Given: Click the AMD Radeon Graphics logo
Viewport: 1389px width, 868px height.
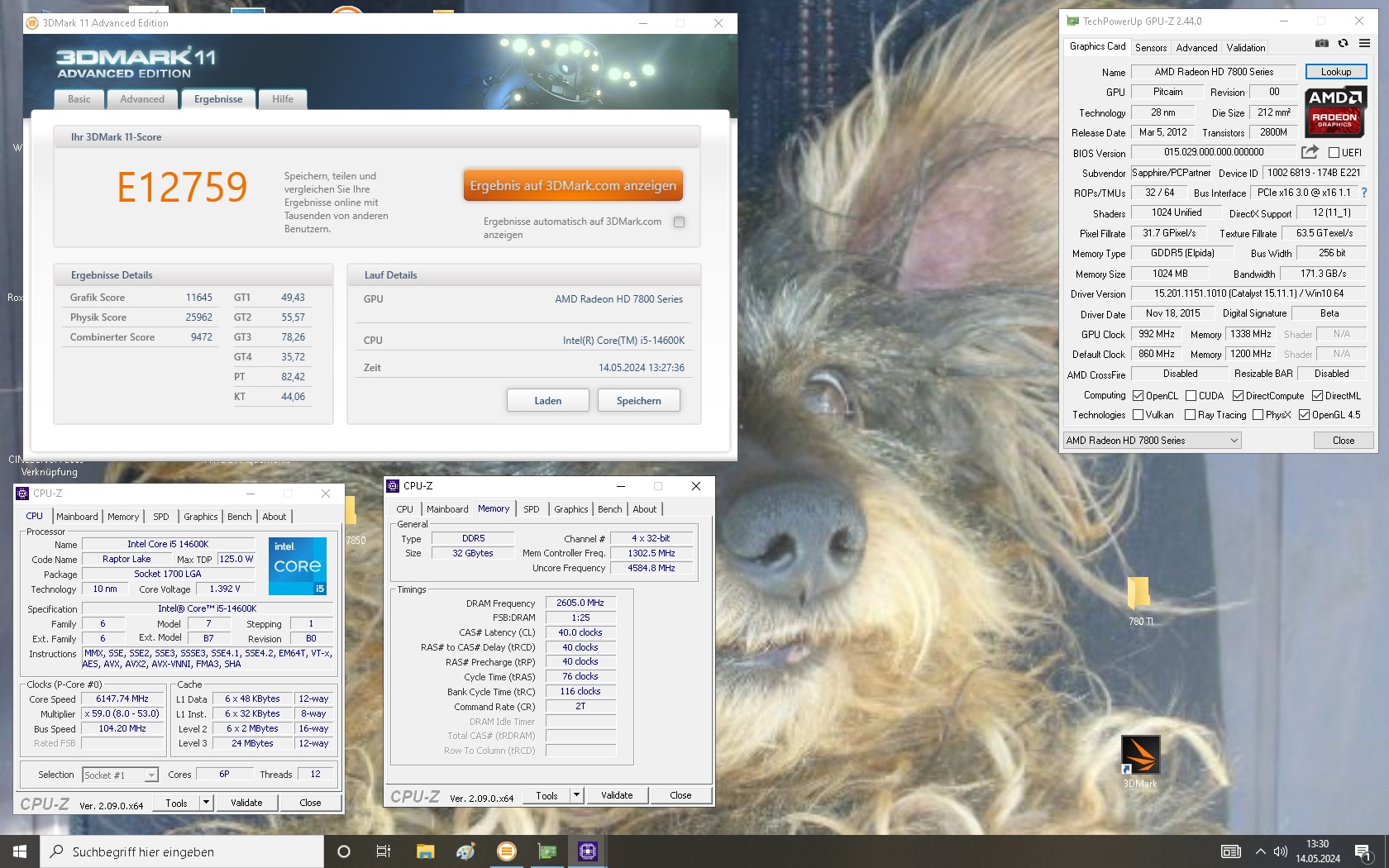Looking at the screenshot, I should (1335, 112).
